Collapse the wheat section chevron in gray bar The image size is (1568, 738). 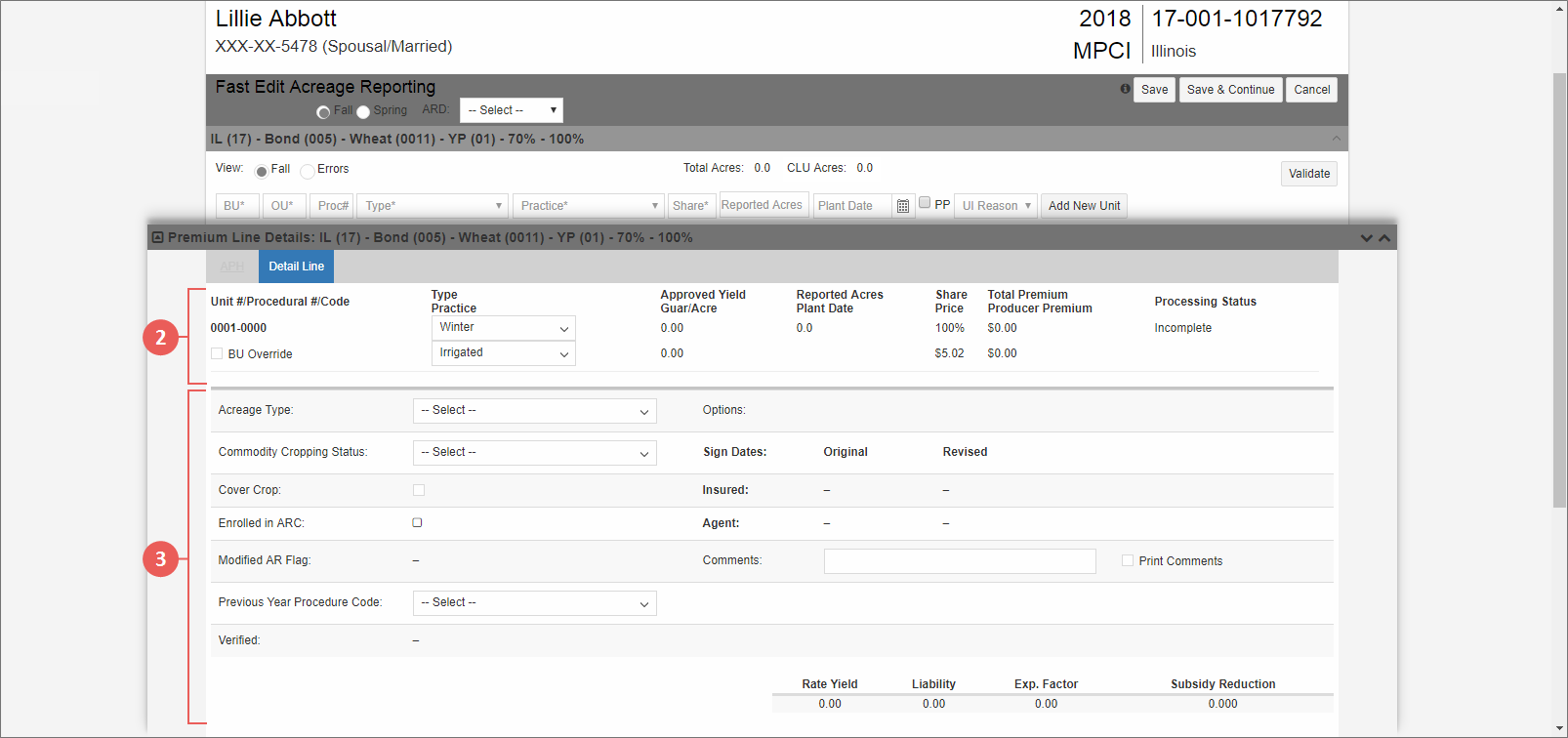tap(1337, 139)
